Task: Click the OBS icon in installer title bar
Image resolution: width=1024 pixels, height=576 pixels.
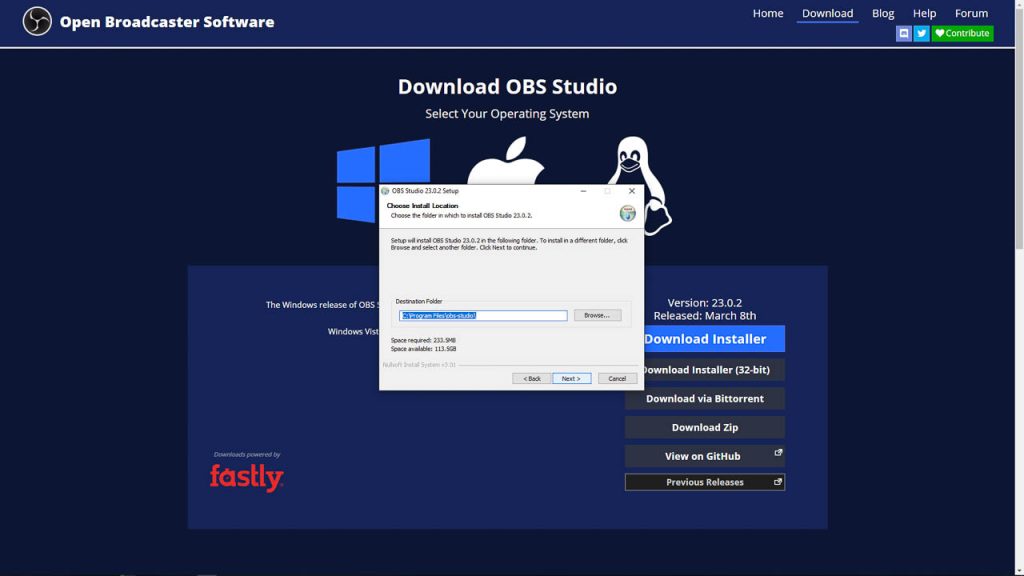Action: click(x=385, y=191)
